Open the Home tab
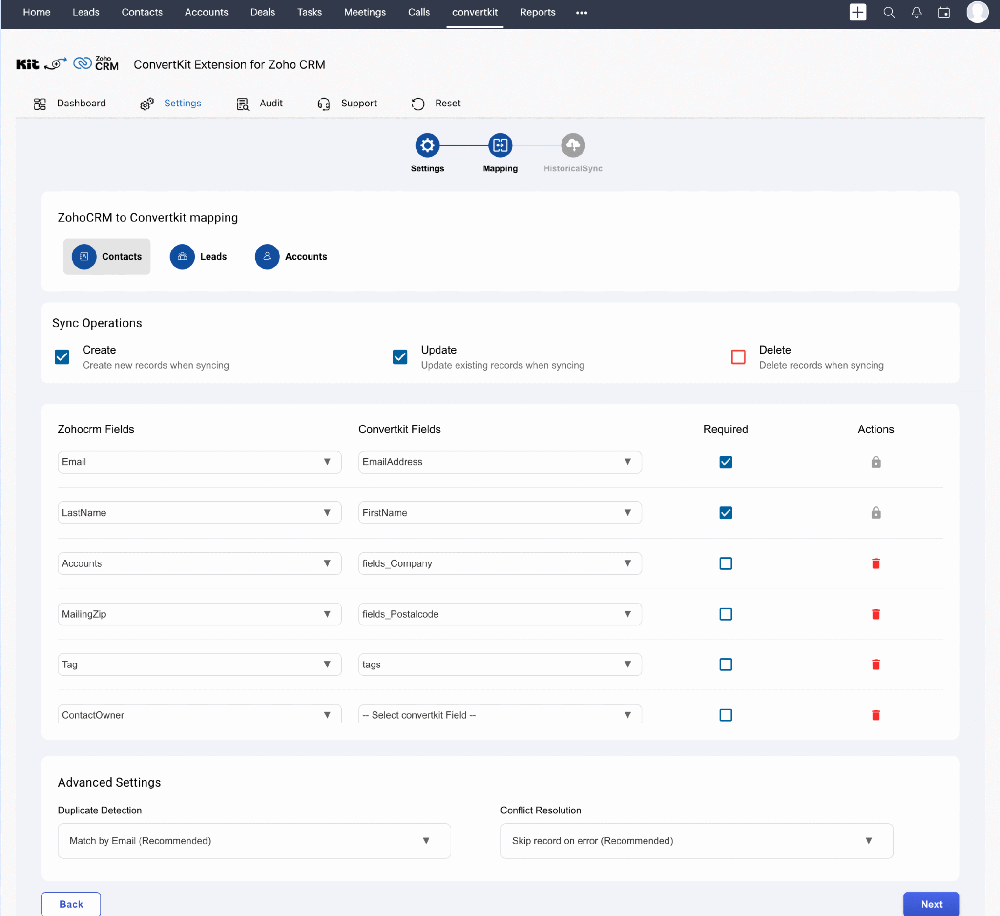 click(36, 12)
